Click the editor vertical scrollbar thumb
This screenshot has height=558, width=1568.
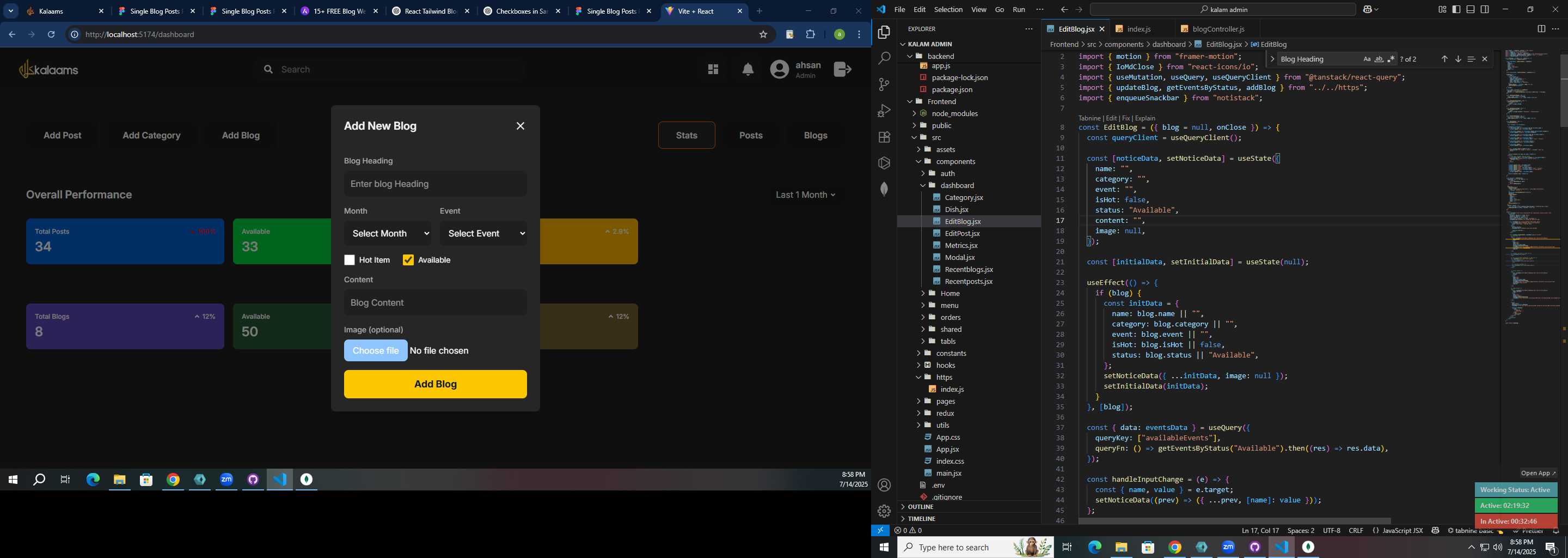tap(1563, 90)
